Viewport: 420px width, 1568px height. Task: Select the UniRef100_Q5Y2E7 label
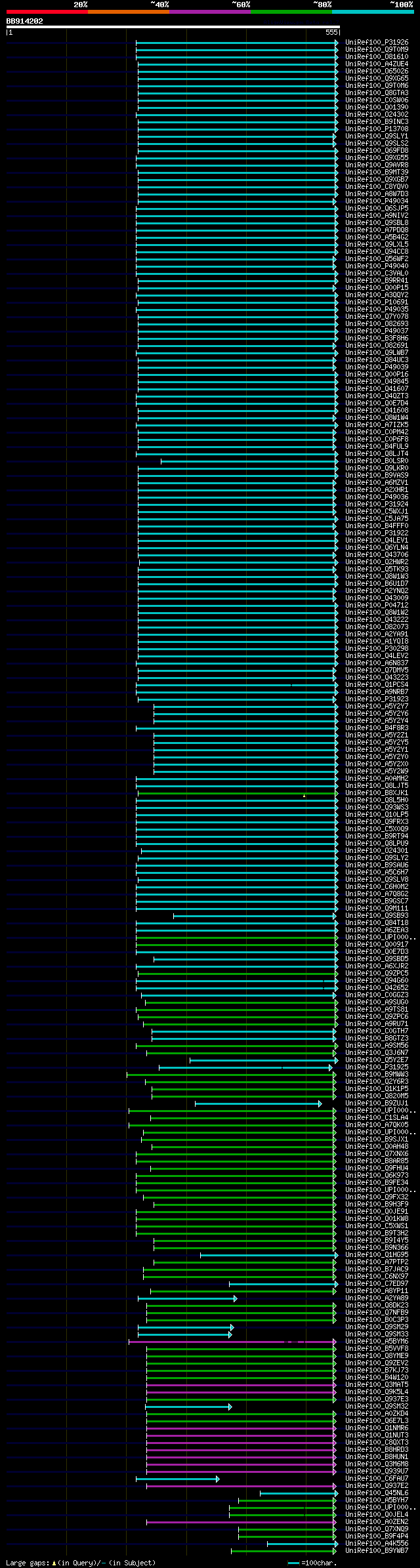[x=377, y=1060]
